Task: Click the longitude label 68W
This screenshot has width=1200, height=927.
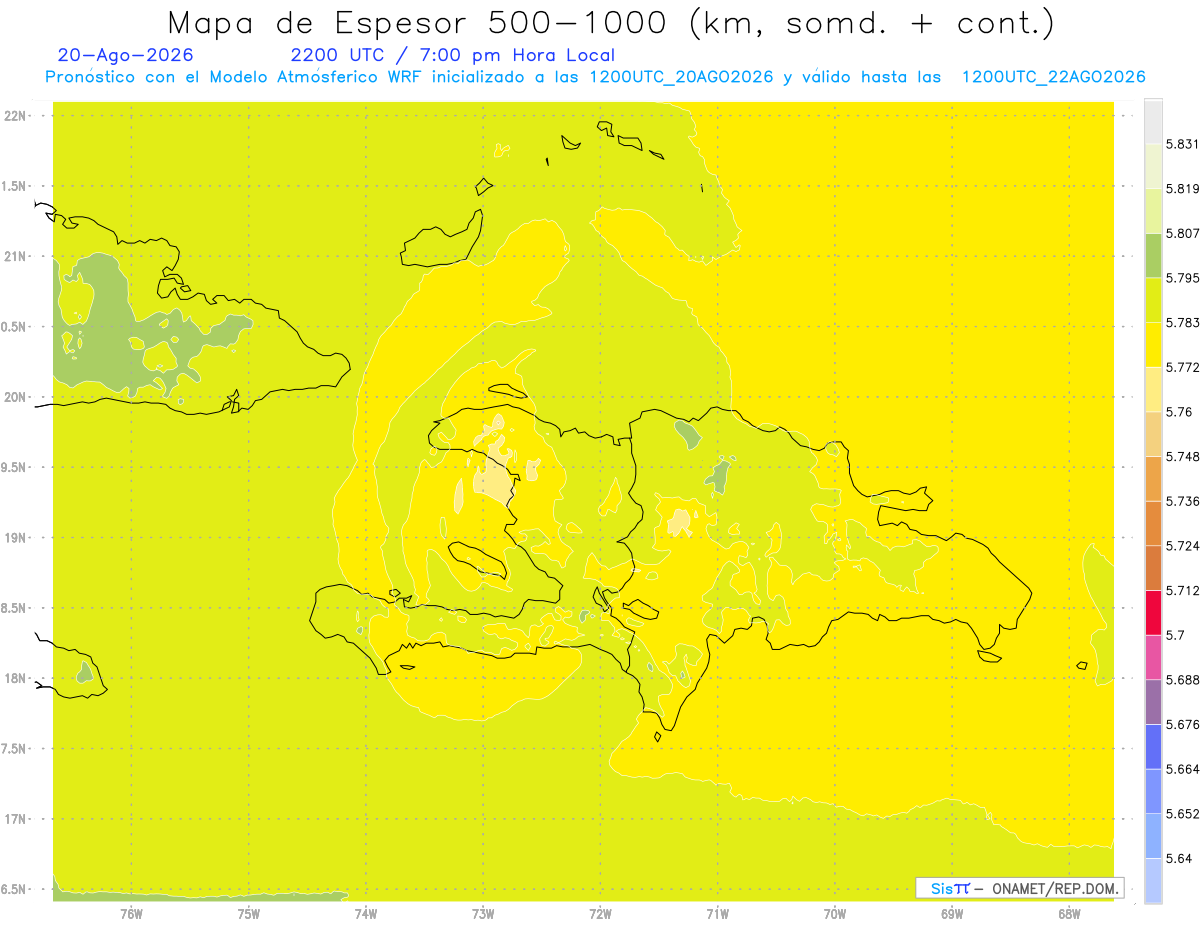Action: (x=1069, y=913)
